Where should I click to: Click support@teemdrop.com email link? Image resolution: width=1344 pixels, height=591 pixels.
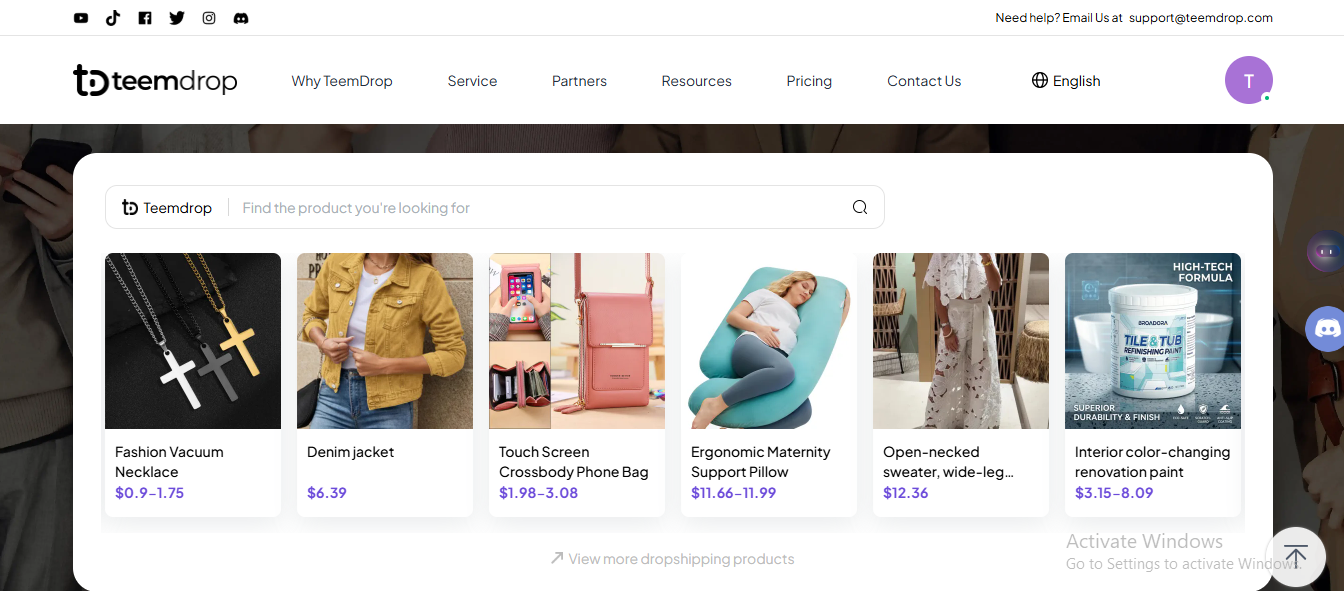(x=1201, y=18)
